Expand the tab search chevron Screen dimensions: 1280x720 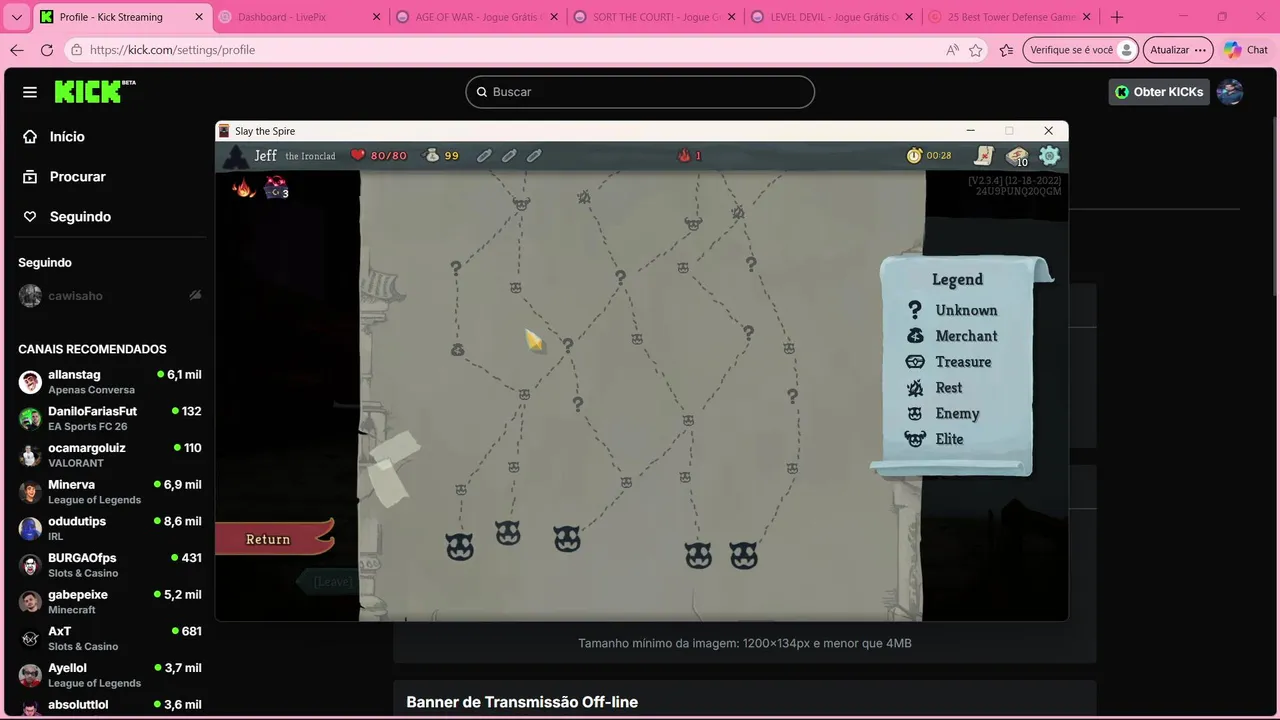16,17
